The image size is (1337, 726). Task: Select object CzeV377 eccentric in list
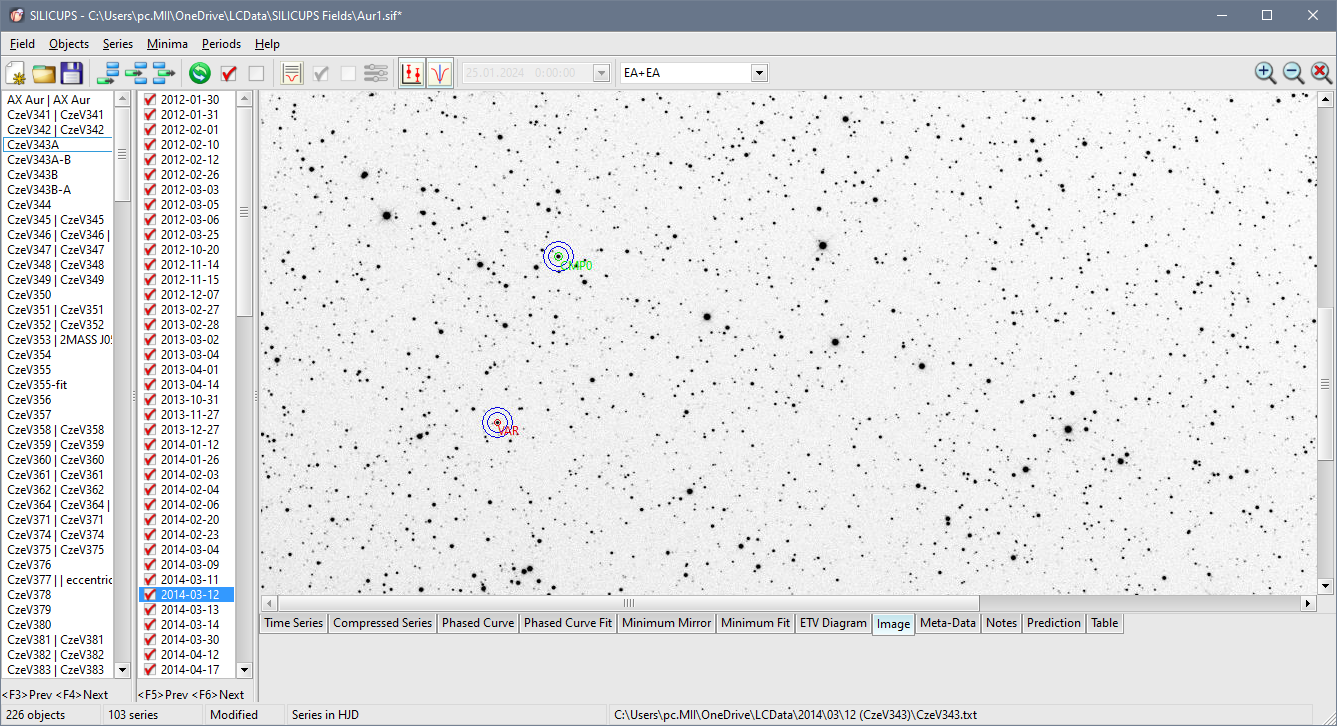coord(59,580)
